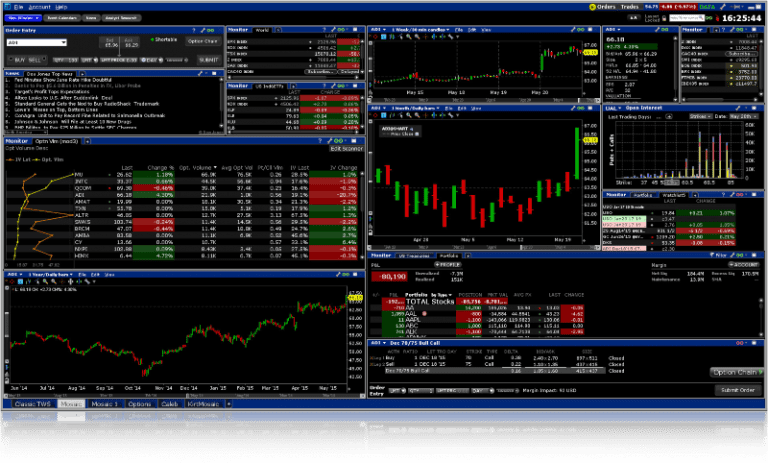Viewport: 768px width, 463px height.
Task: Click Option Chain in Order Entry
Action: click(202, 41)
